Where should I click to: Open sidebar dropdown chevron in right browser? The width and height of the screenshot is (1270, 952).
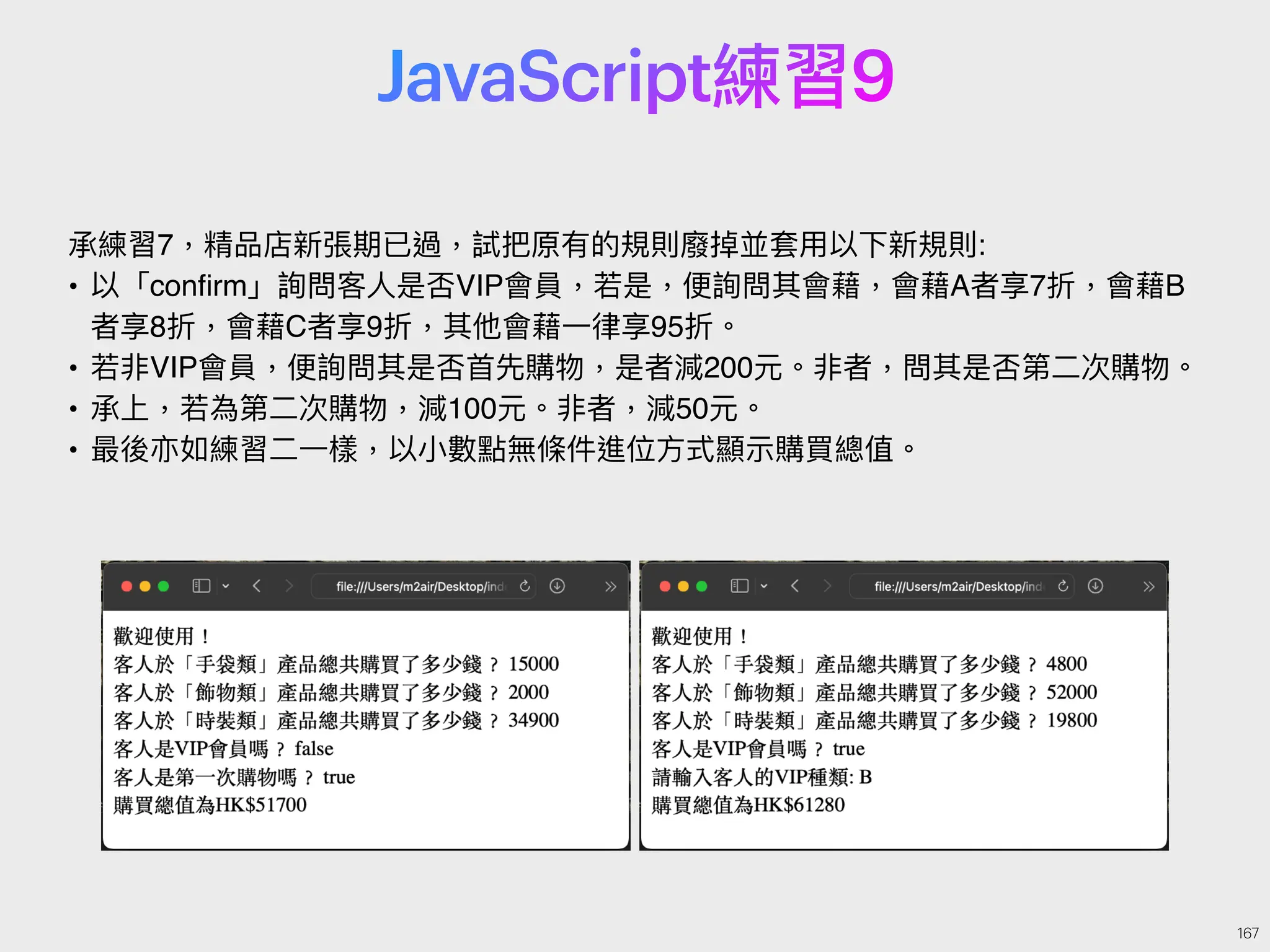tap(764, 586)
